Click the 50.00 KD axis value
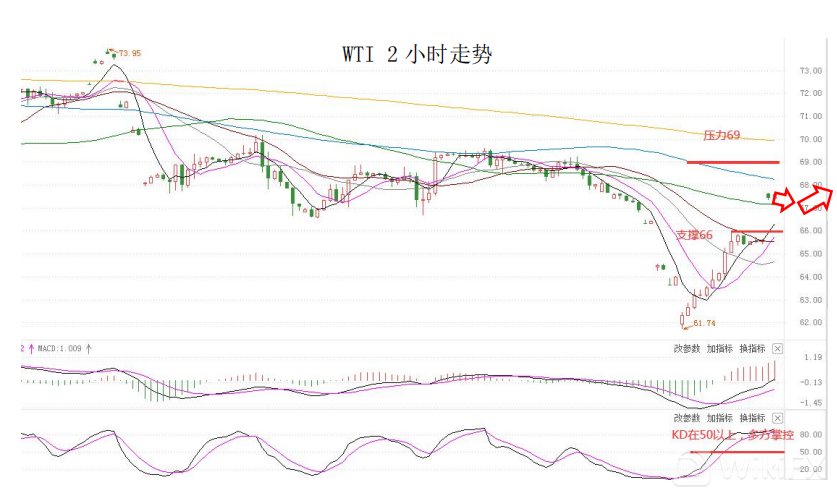Image resolution: width=837 pixels, height=502 pixels. 811,452
